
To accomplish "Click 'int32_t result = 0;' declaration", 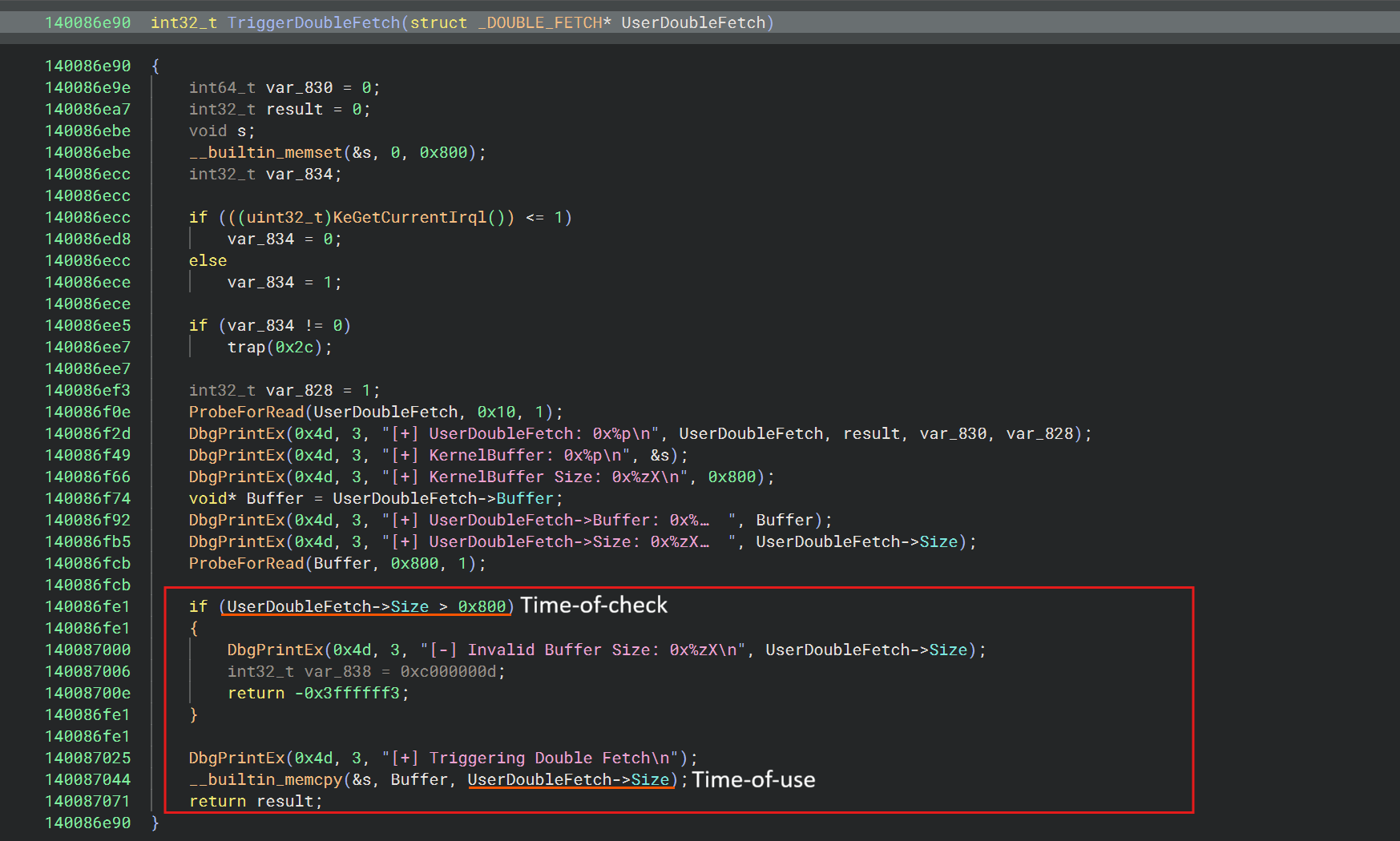I will click(x=280, y=109).
